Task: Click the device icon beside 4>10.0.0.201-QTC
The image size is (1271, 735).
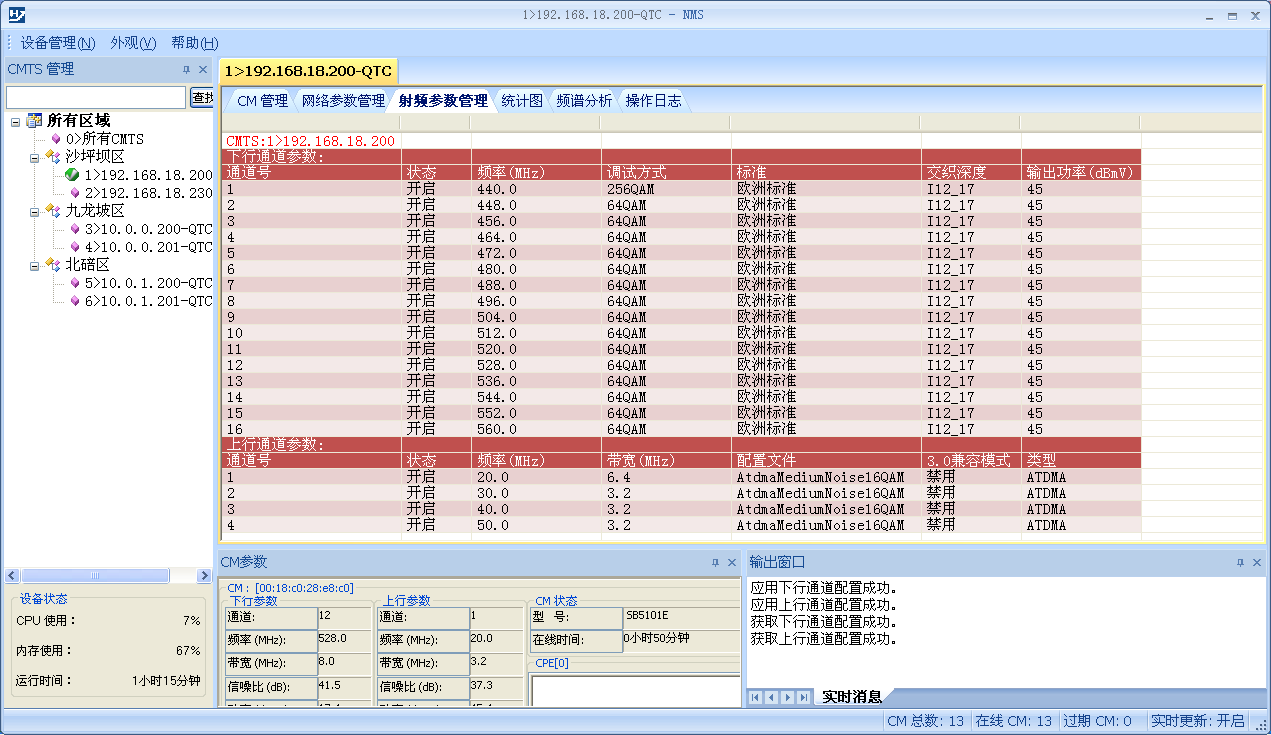Action: (74, 247)
